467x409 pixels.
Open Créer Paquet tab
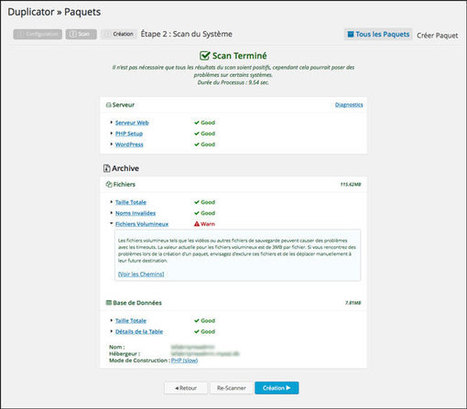tap(437, 35)
